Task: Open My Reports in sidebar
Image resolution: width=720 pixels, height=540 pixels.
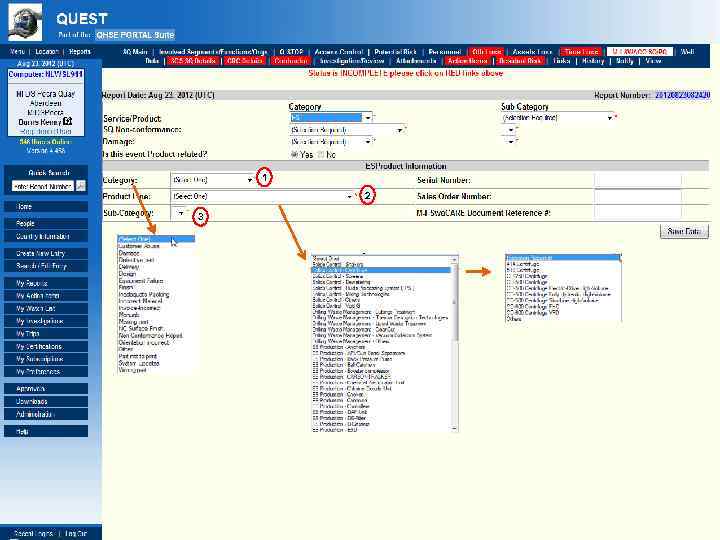Action: coord(46,283)
